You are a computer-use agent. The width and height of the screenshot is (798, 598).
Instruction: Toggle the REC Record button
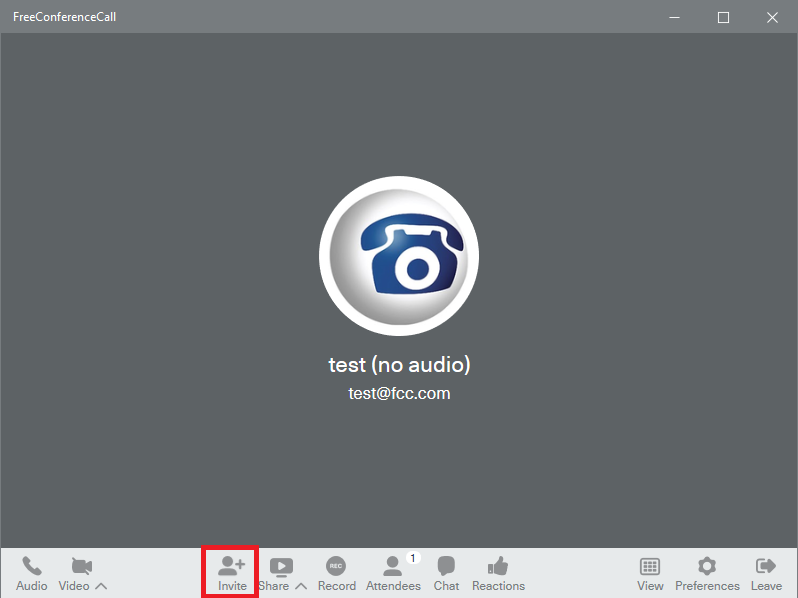click(336, 567)
